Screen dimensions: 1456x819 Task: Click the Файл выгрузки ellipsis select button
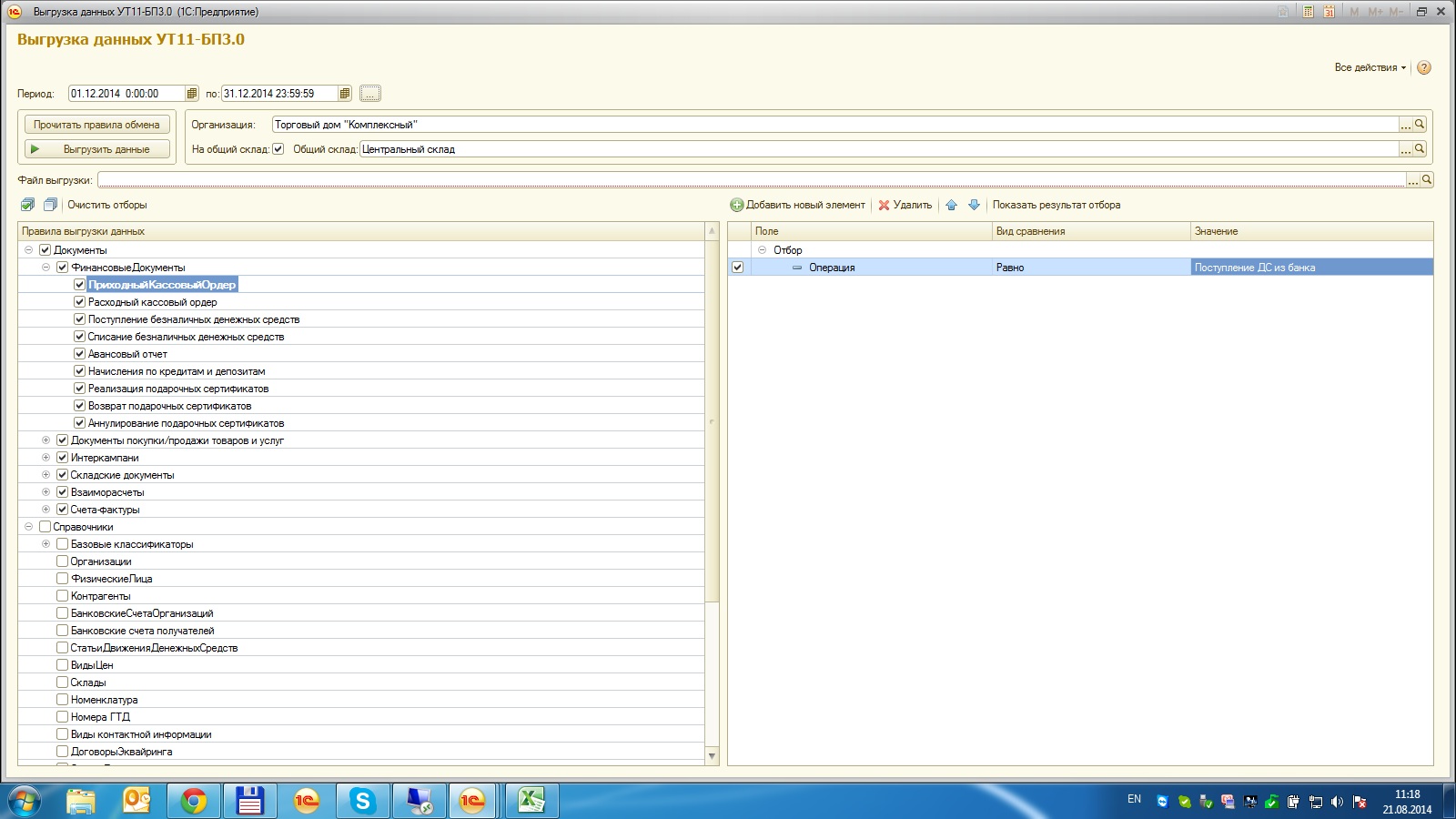tap(1413, 180)
